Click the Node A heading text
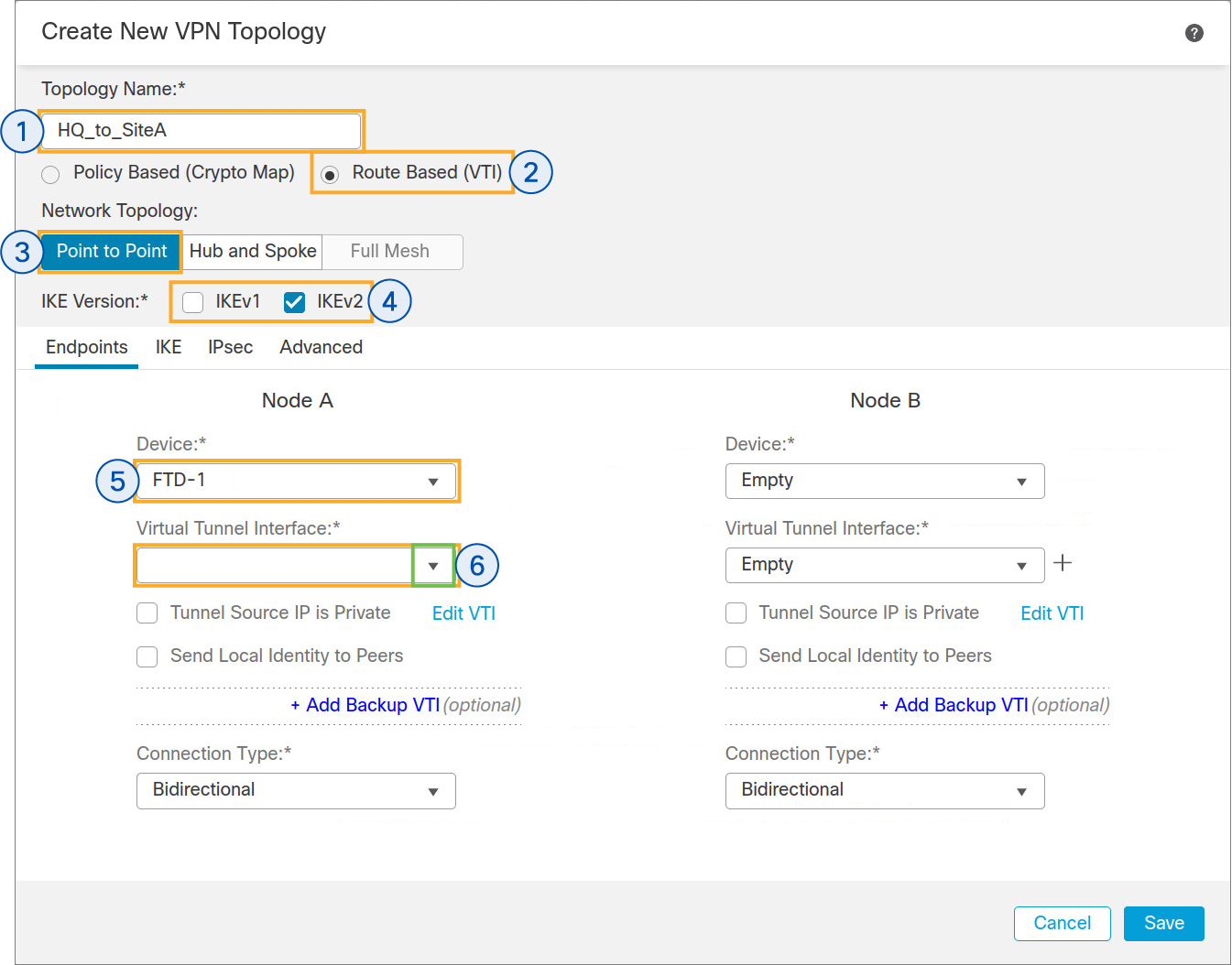Screen dimensions: 1232x965 point(298,401)
